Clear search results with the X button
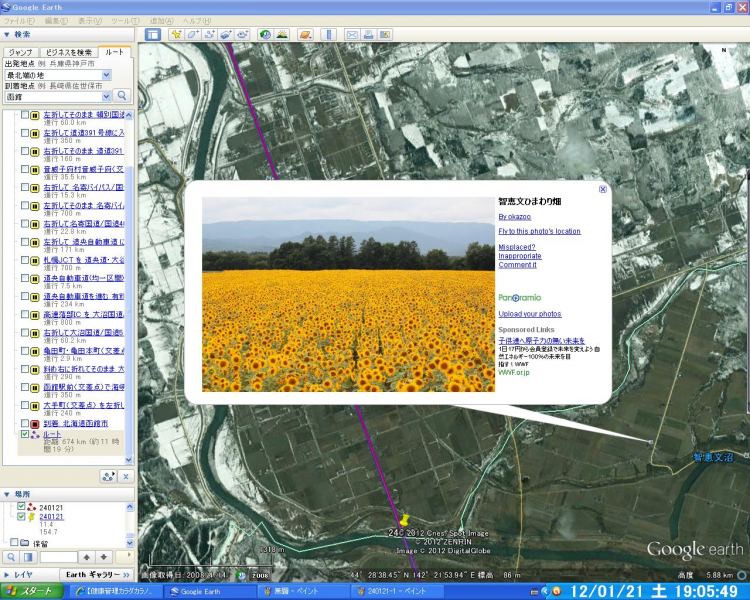 coord(126,476)
